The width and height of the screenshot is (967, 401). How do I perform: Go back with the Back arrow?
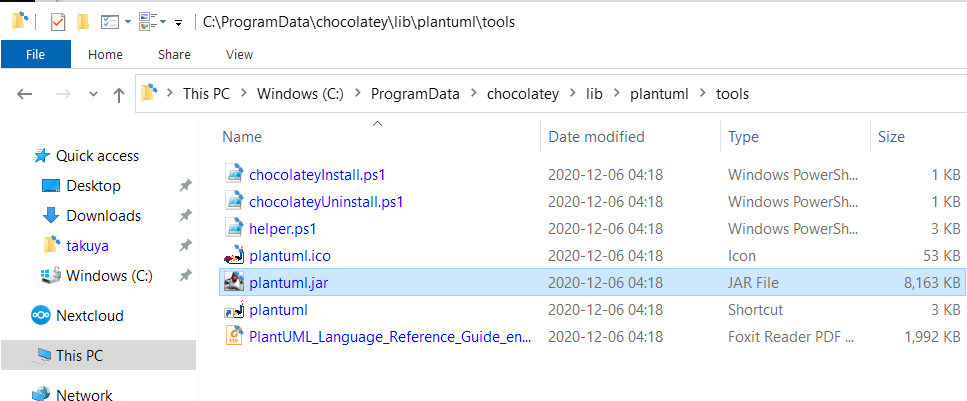[x=25, y=94]
